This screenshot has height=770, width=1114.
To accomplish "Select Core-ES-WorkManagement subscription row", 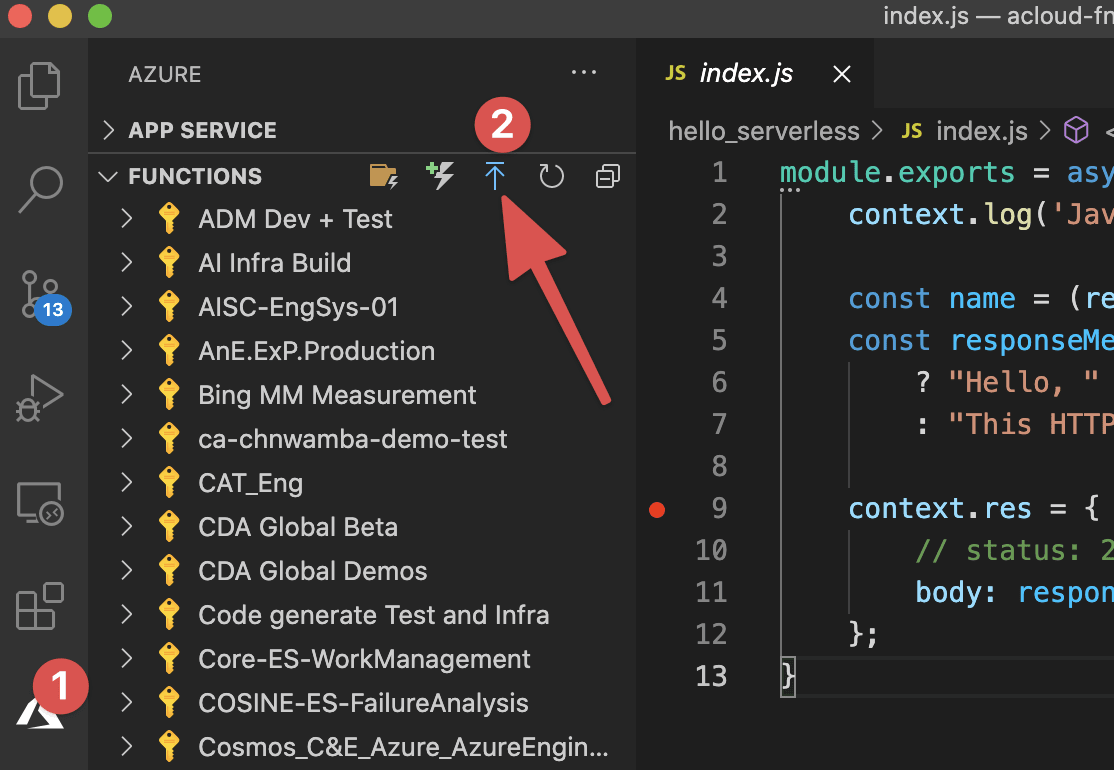I will tap(362, 659).
